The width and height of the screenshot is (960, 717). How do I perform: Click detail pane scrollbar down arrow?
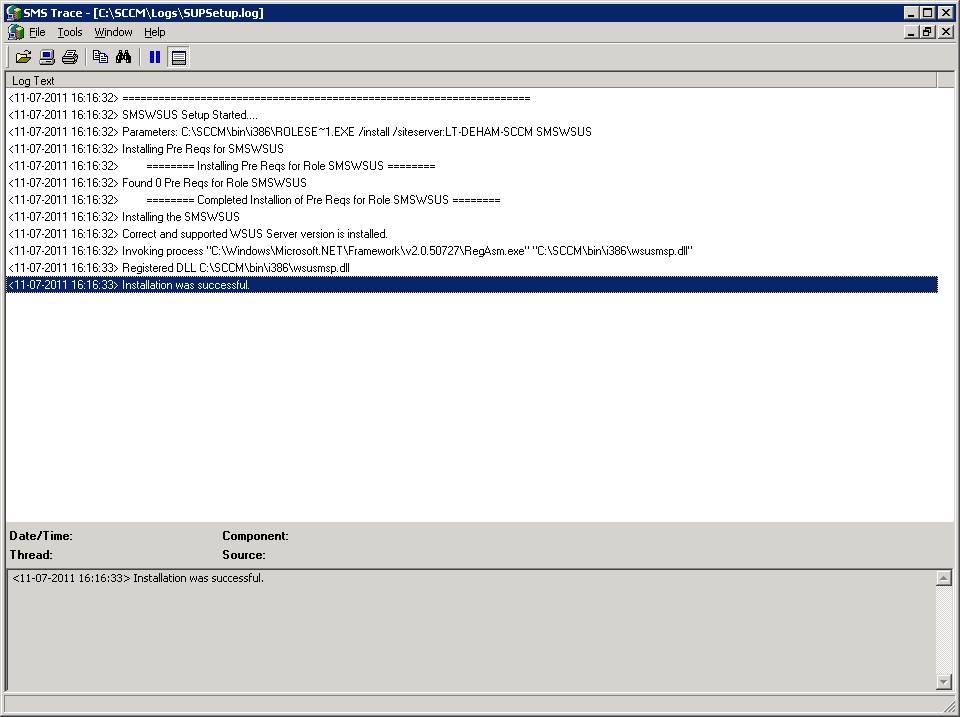pyautogui.click(x=943, y=681)
